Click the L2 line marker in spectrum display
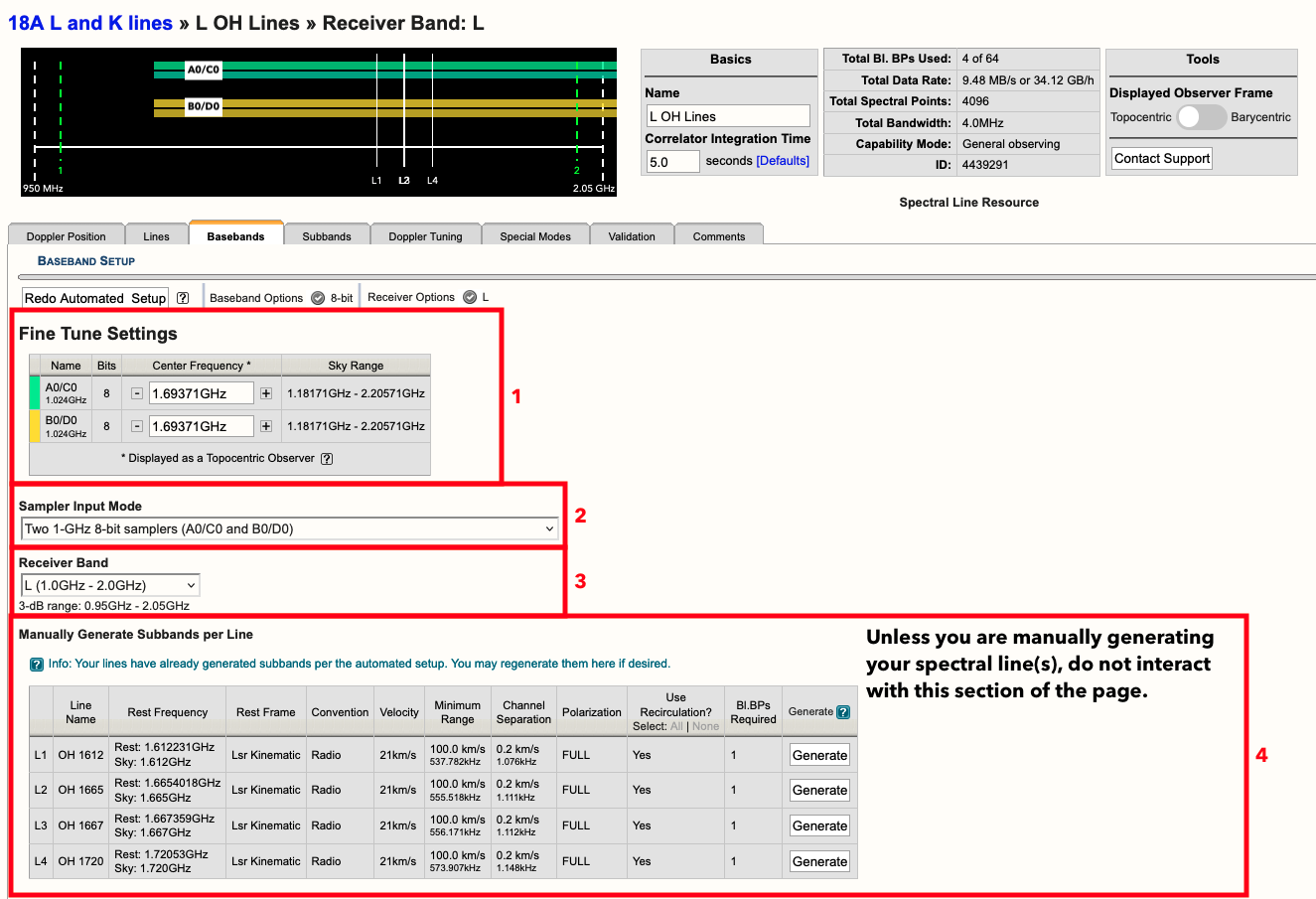1316x899 pixels. coord(404,180)
